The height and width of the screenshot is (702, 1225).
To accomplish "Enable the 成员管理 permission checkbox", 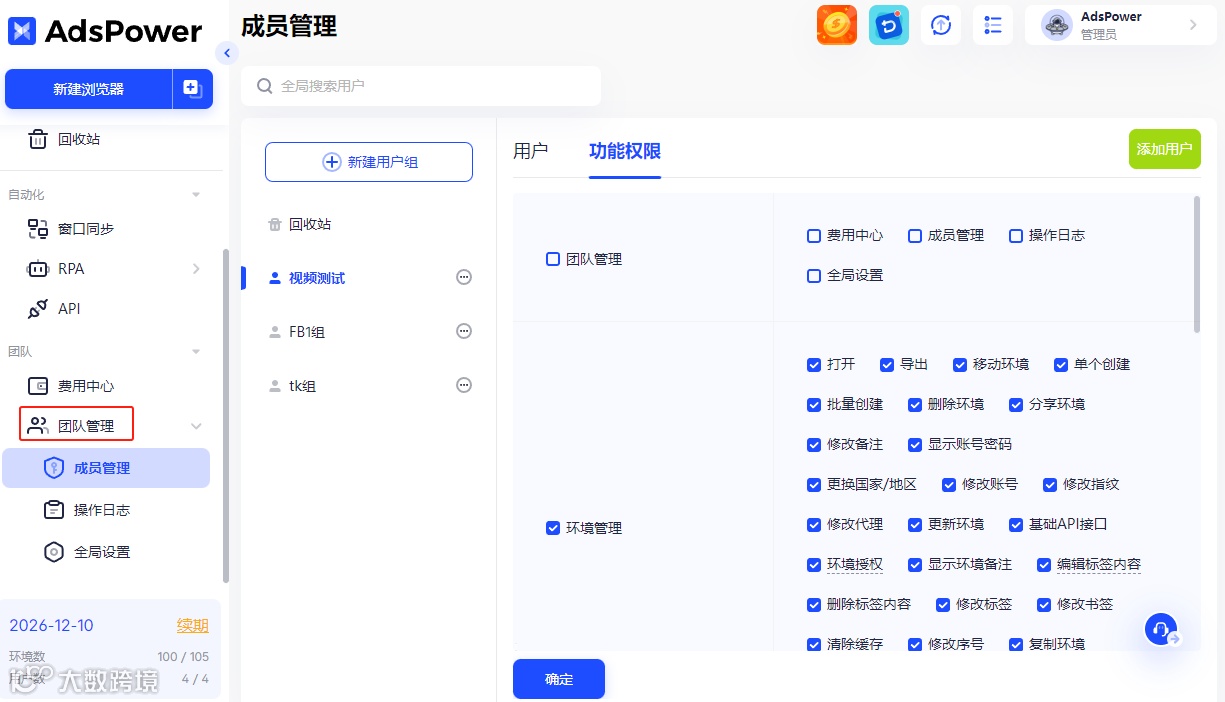I will pos(915,236).
